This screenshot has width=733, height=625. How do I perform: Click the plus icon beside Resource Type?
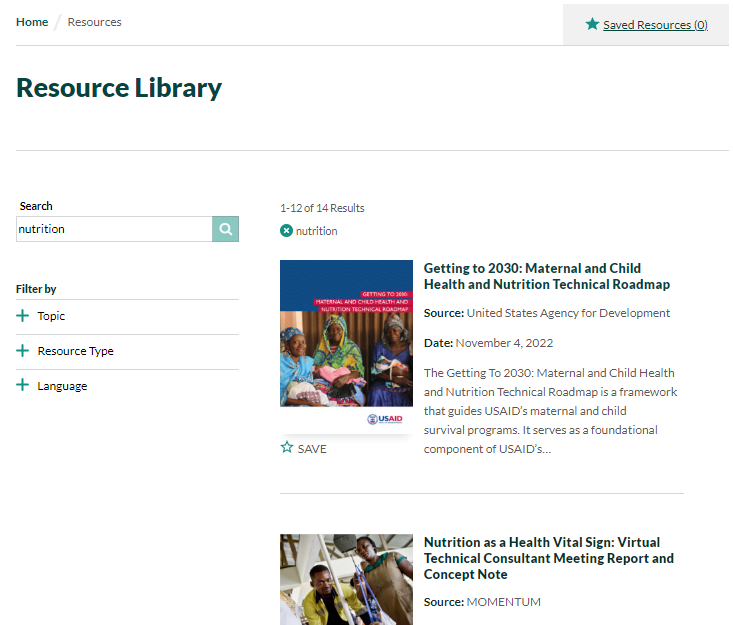(22, 351)
